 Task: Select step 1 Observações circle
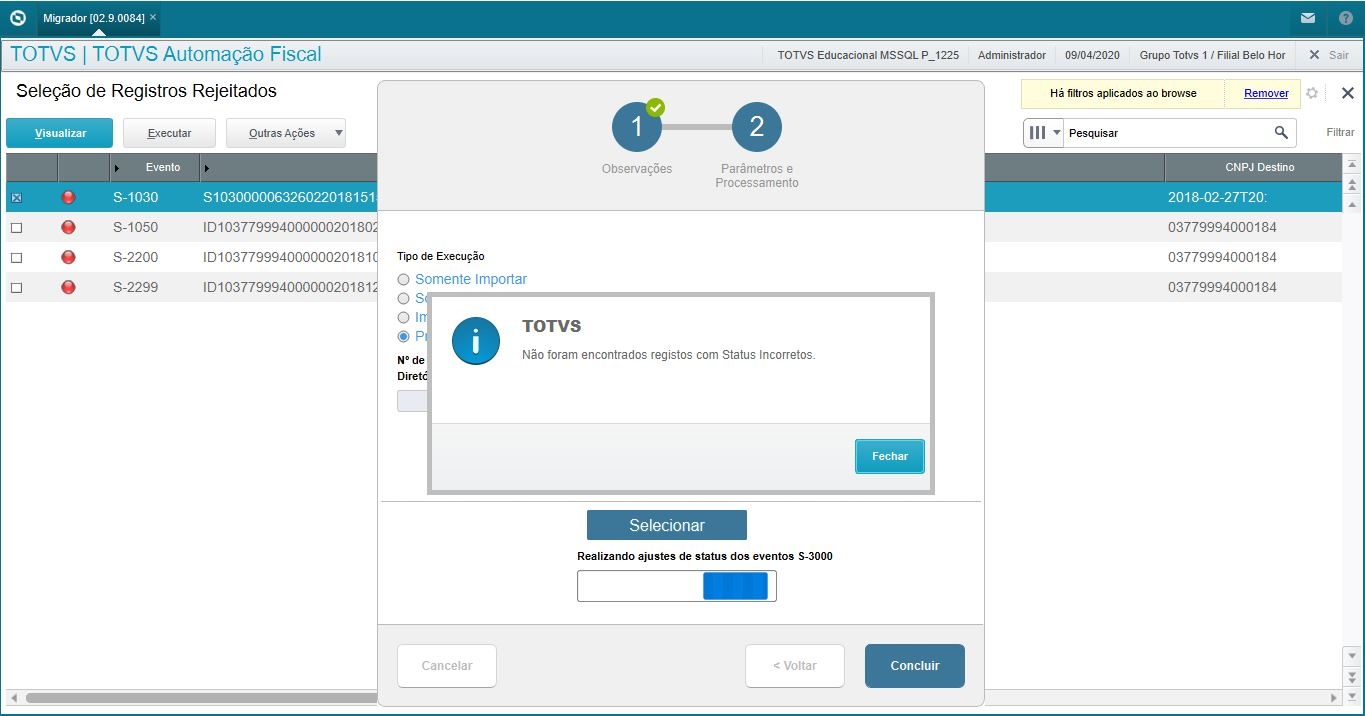[637, 126]
